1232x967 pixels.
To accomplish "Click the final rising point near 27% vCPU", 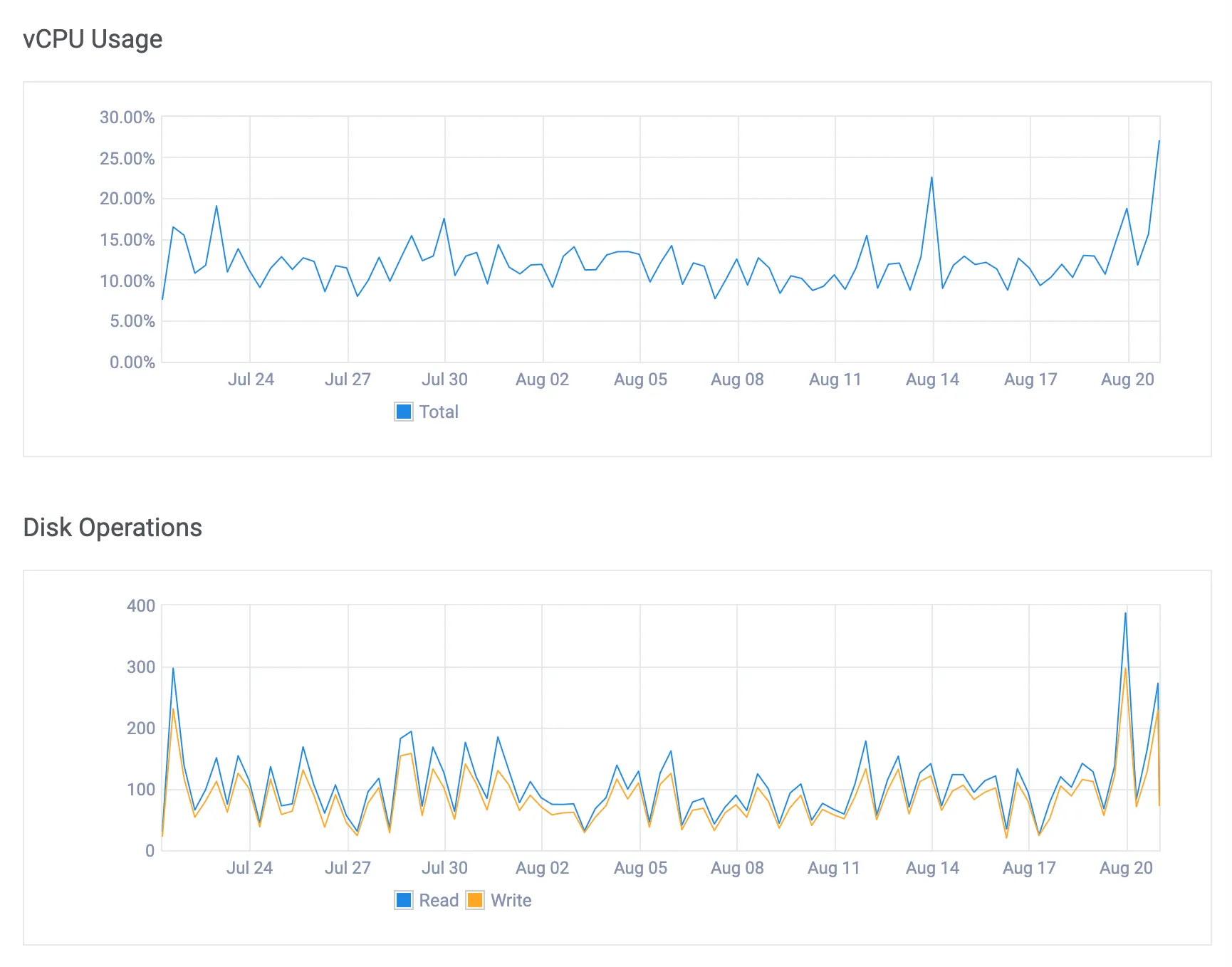I will pyautogui.click(x=1160, y=142).
